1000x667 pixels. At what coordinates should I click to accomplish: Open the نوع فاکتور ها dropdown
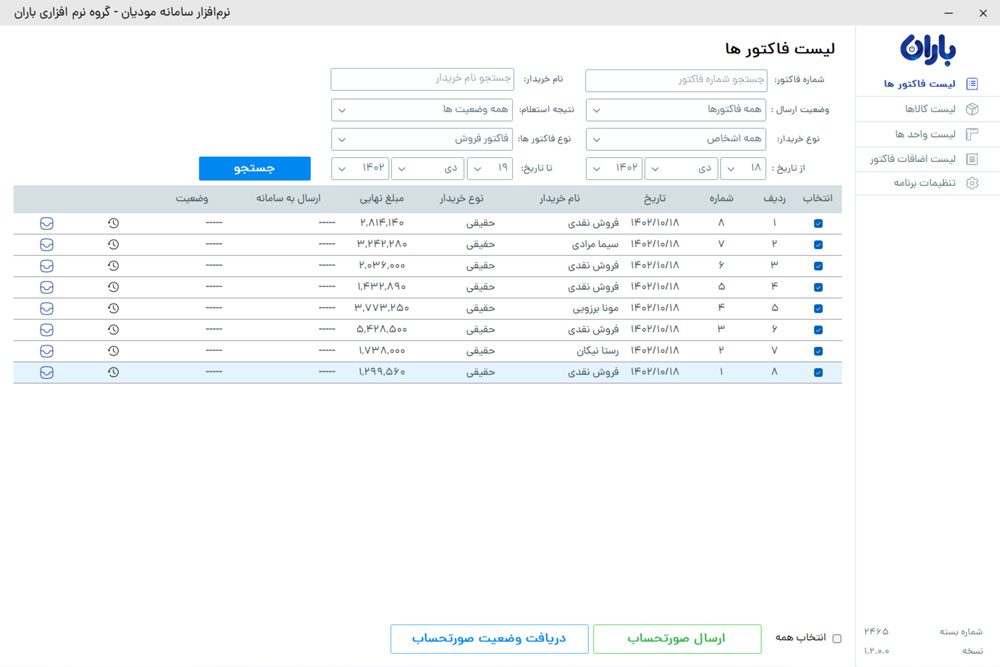pyautogui.click(x=422, y=139)
